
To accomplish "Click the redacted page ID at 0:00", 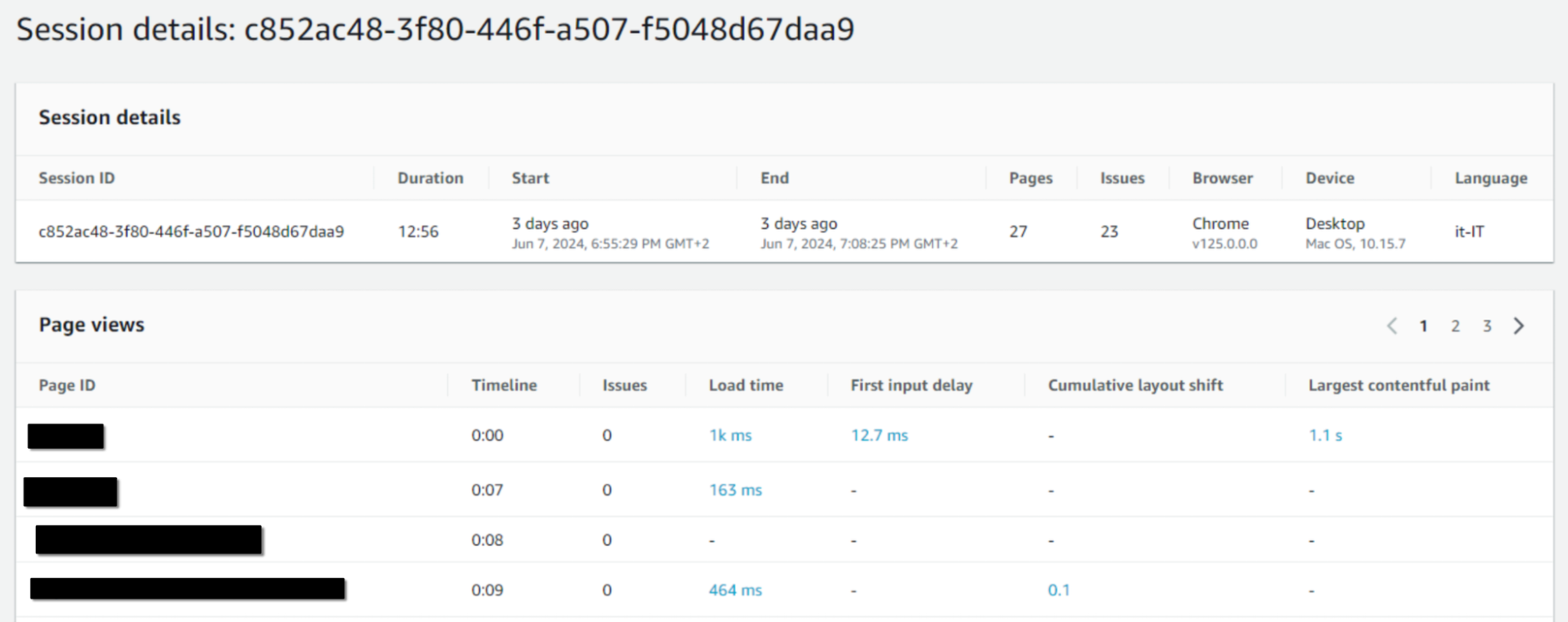I will coord(66,436).
